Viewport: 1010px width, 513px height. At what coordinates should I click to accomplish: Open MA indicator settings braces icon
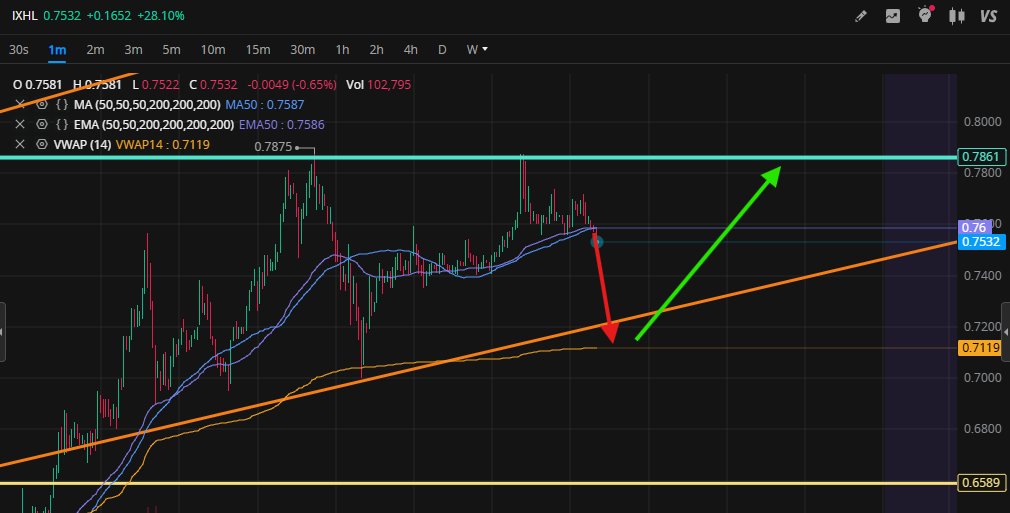pyautogui.click(x=62, y=104)
